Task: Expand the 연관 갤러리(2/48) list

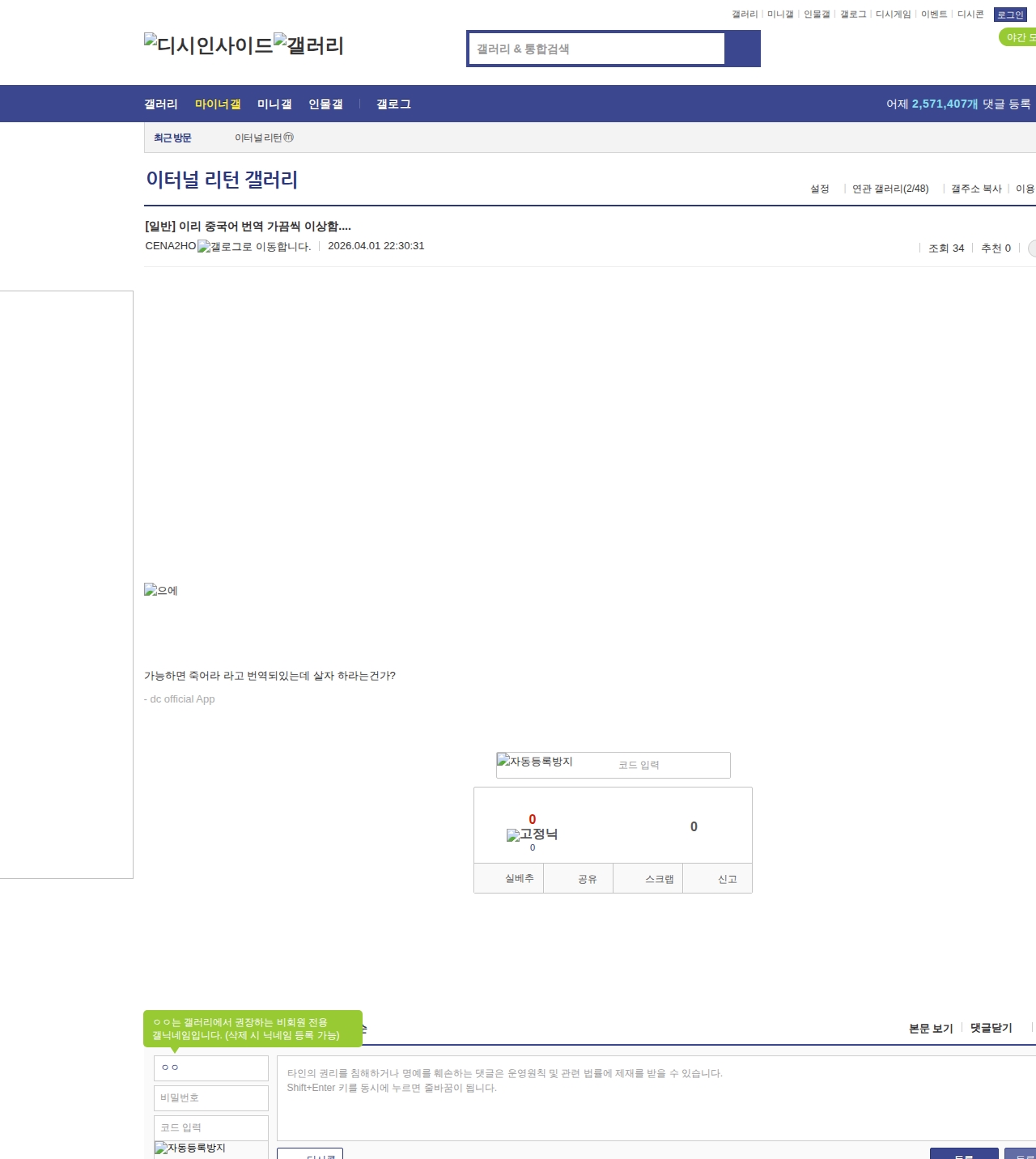Action: 890,189
